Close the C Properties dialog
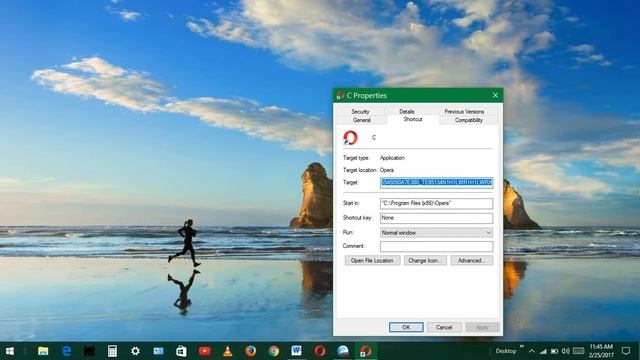The width and height of the screenshot is (640, 360). pyautogui.click(x=495, y=95)
